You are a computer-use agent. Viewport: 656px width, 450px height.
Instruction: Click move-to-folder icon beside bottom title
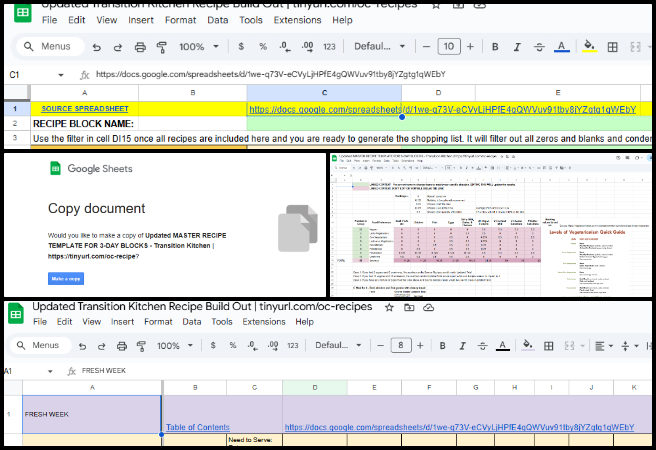click(409, 307)
